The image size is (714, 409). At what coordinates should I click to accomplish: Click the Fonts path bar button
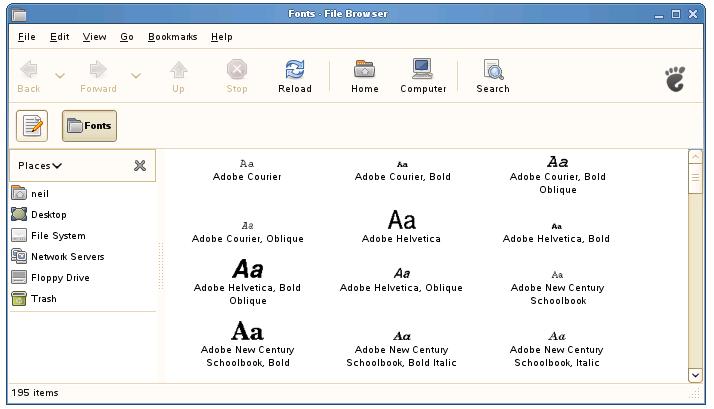89,126
